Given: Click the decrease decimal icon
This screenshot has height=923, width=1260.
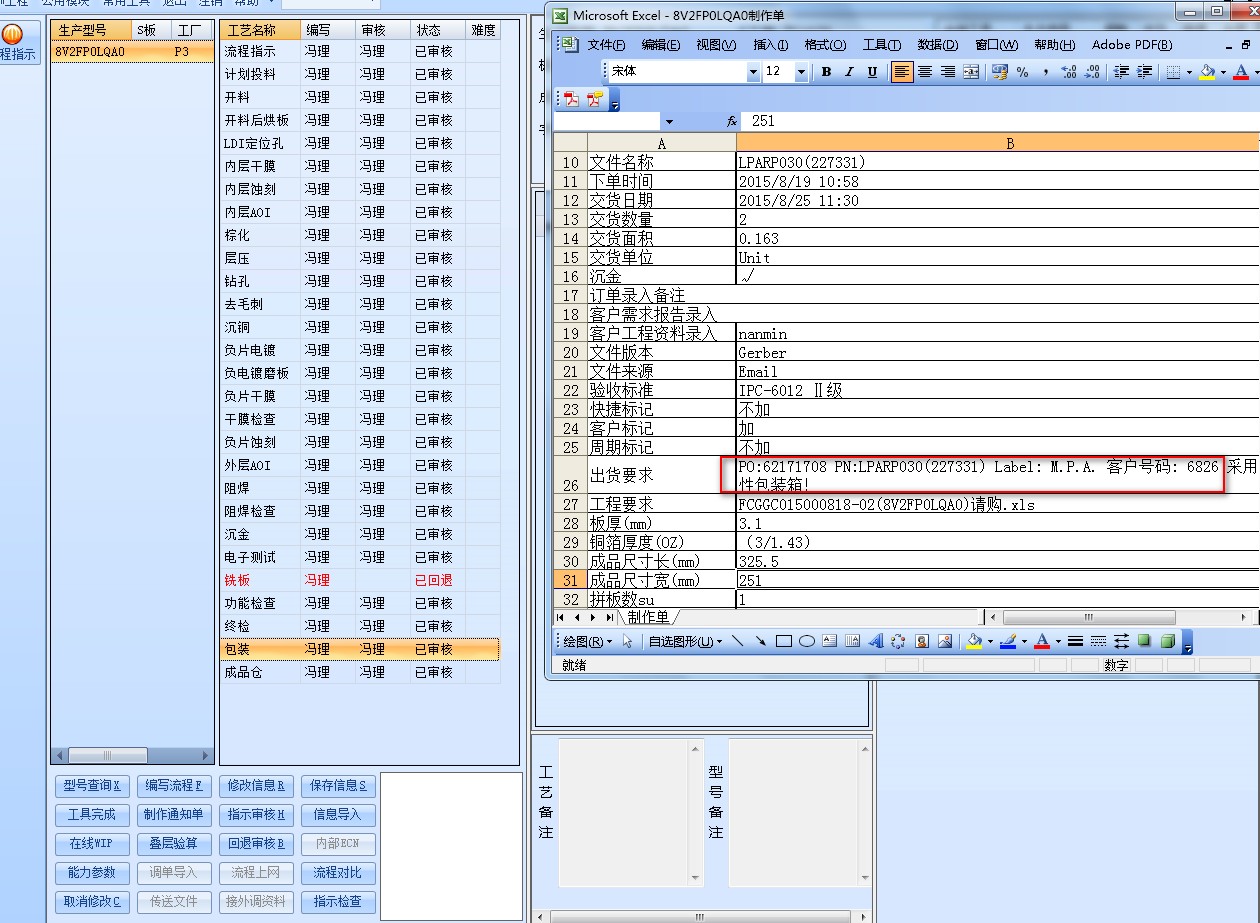Looking at the screenshot, I should (1092, 72).
